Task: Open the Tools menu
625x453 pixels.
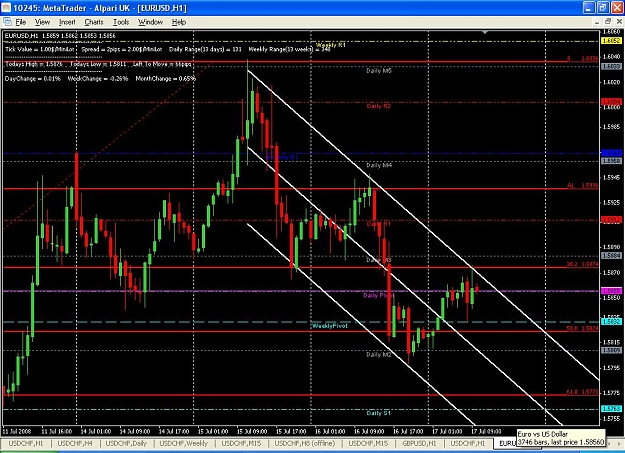Action: click(x=121, y=22)
